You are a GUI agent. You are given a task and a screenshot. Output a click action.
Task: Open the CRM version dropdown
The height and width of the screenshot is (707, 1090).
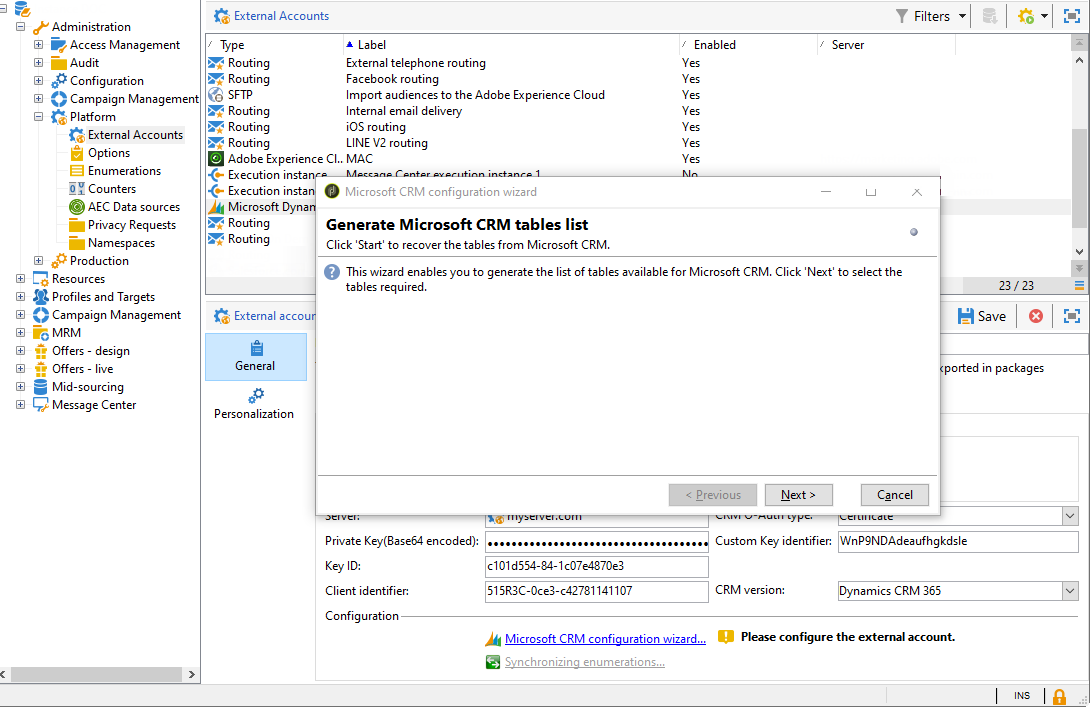[1070, 591]
